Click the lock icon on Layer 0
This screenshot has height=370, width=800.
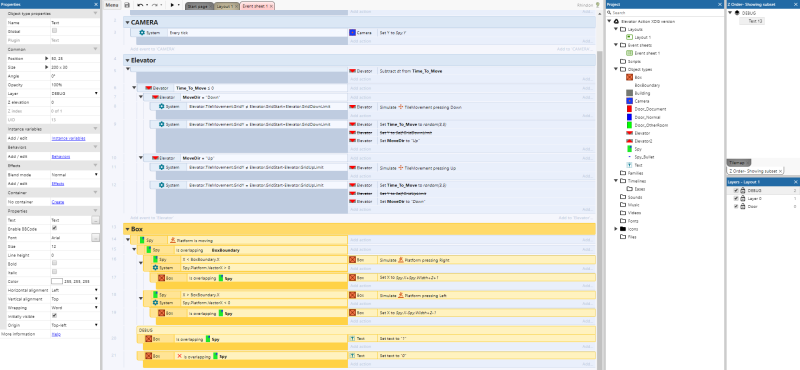743,199
